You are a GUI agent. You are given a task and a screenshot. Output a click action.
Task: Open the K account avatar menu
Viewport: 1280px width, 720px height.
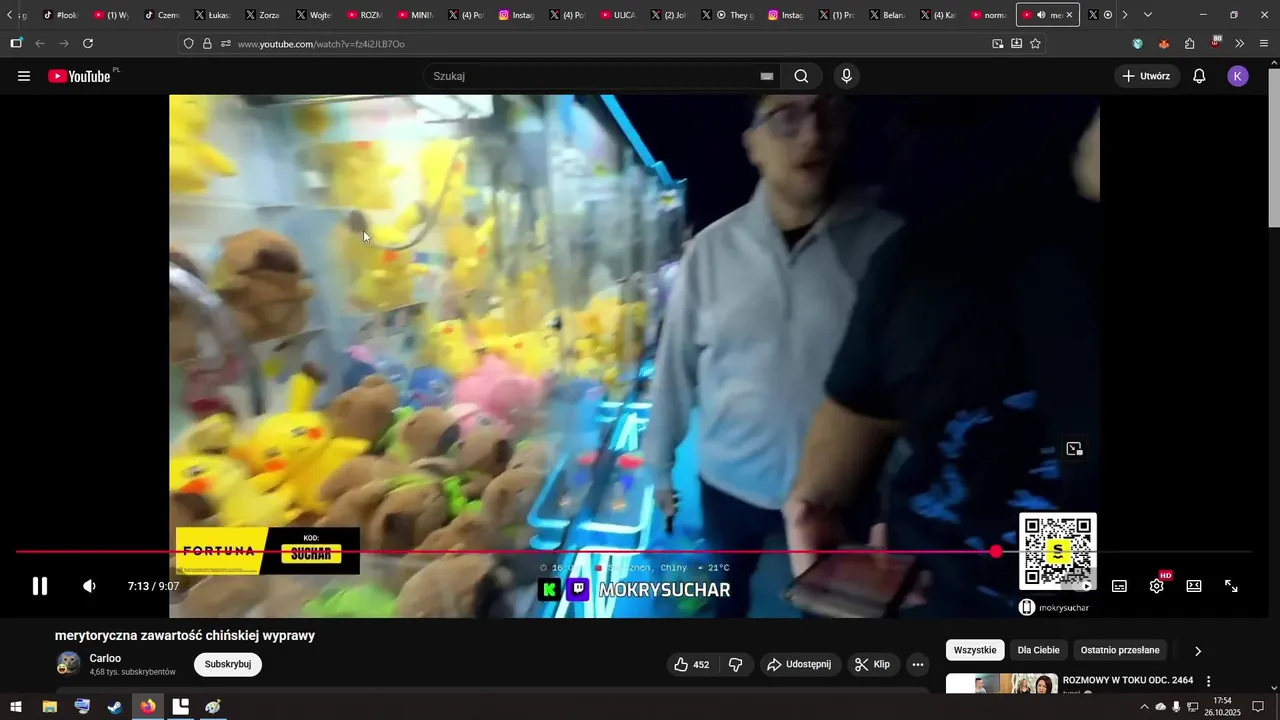pyautogui.click(x=1238, y=76)
